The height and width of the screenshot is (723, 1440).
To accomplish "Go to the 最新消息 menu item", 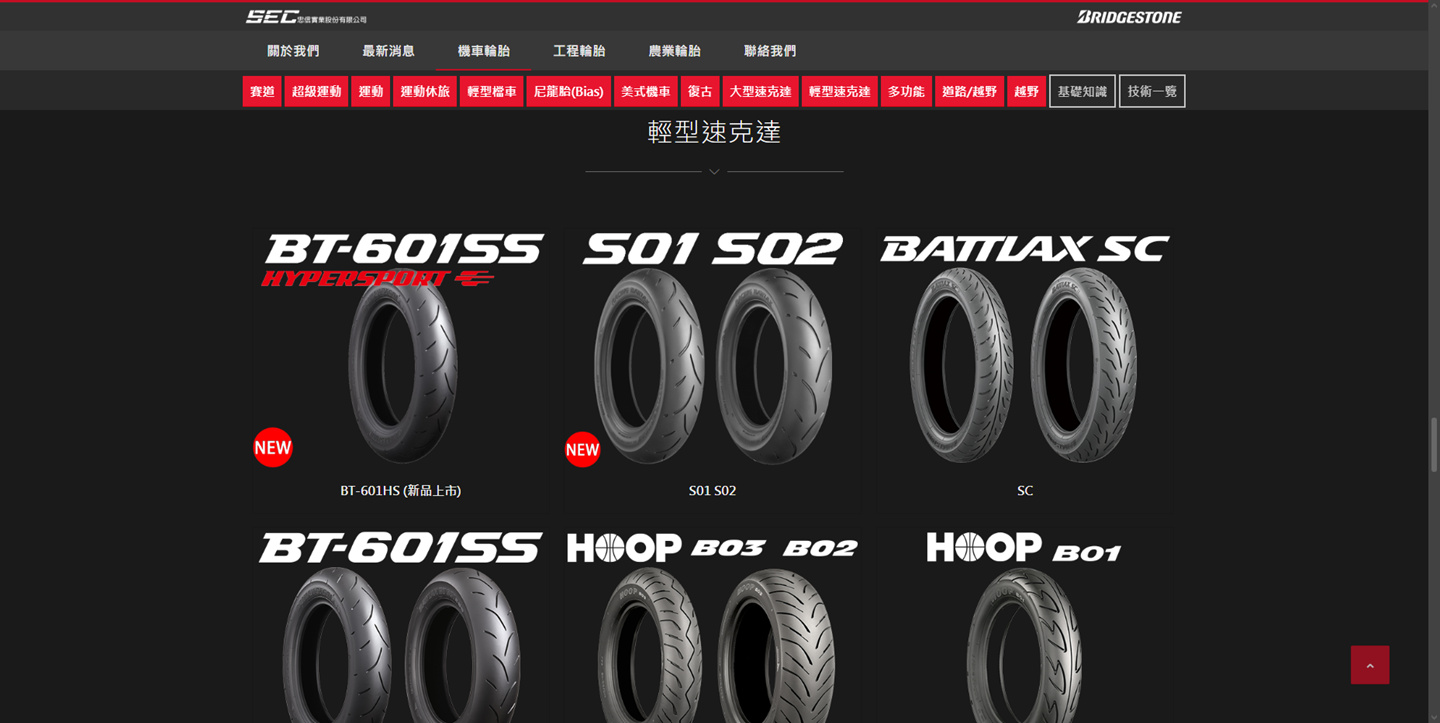I will click(x=388, y=51).
